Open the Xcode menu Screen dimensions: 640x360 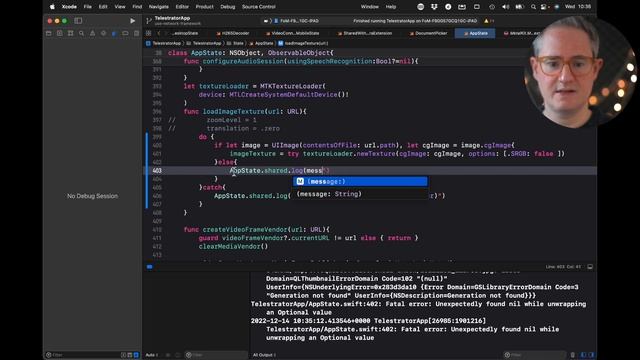(x=69, y=7)
